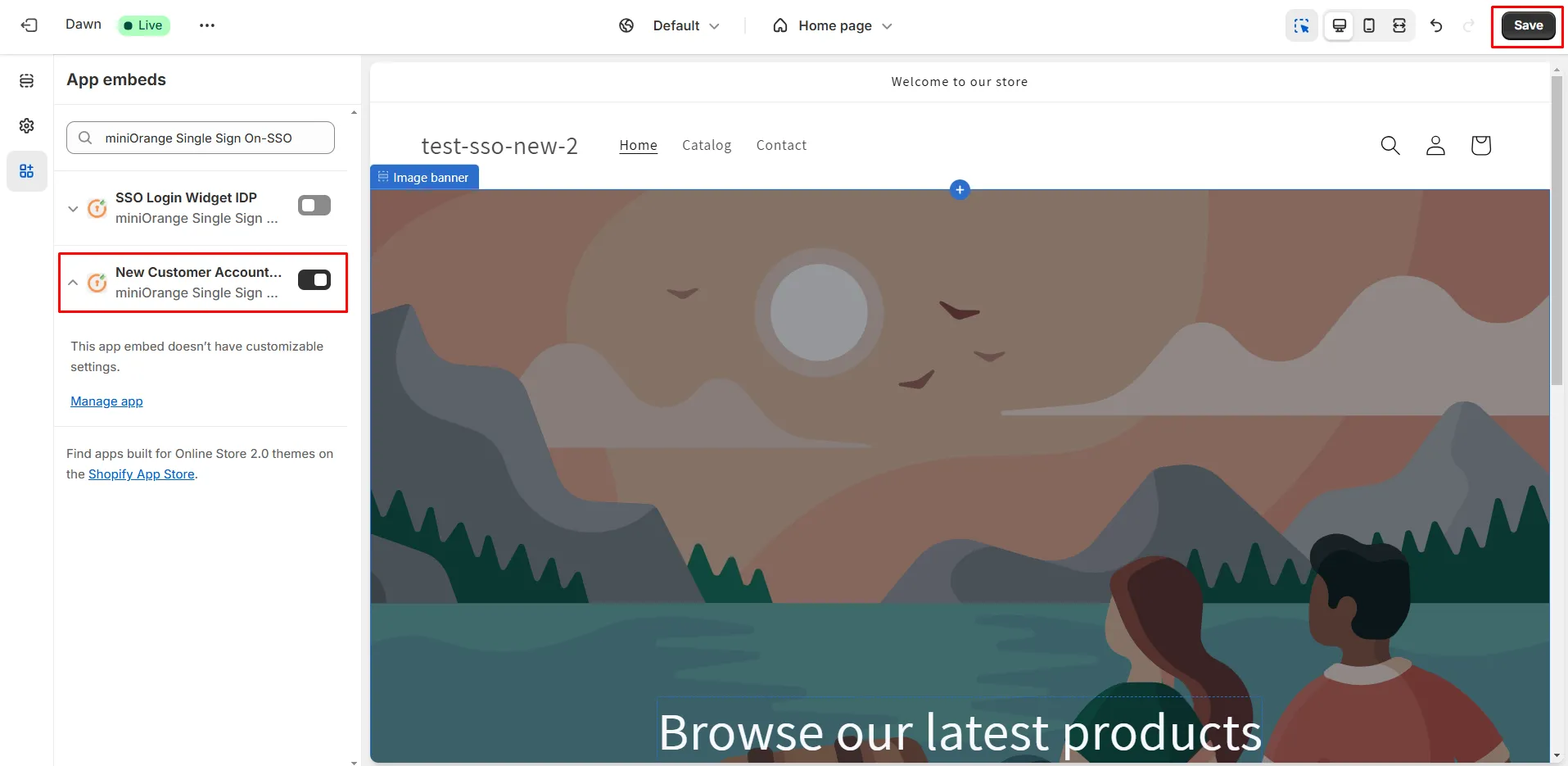Click the magnifier icon in app search
This screenshot has height=766, width=1568.
click(x=85, y=138)
